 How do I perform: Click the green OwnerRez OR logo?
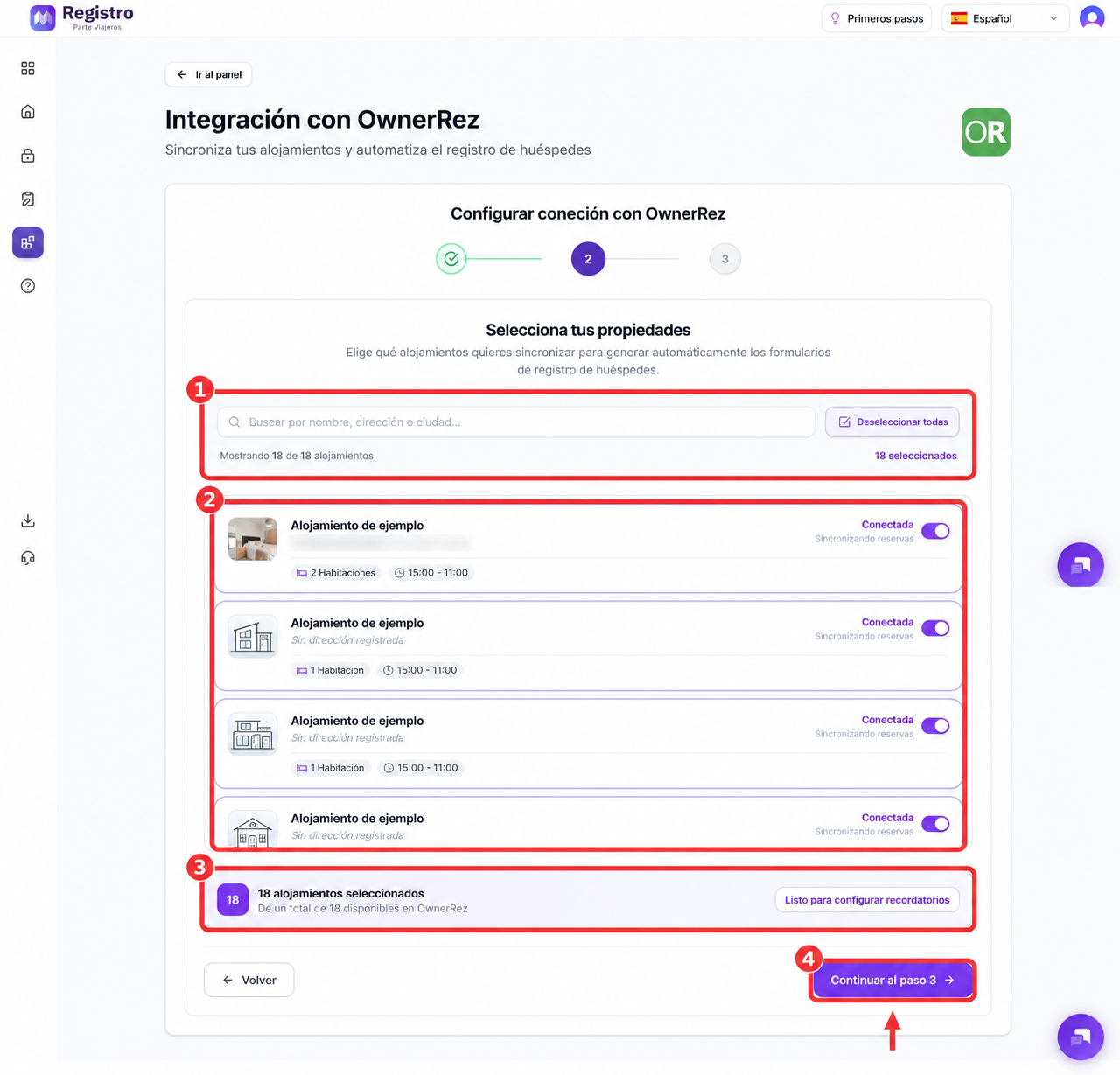click(x=986, y=132)
